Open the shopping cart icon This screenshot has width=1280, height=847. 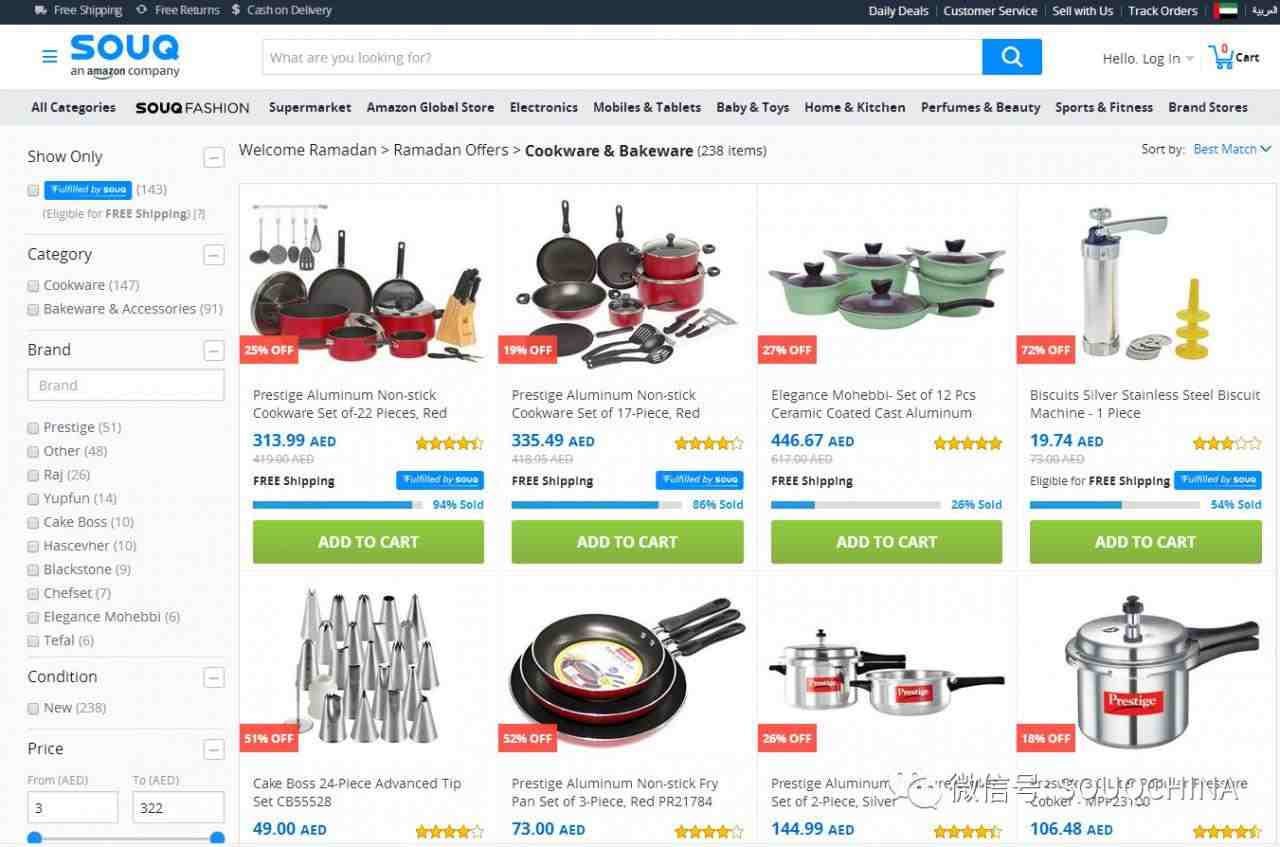[1221, 57]
